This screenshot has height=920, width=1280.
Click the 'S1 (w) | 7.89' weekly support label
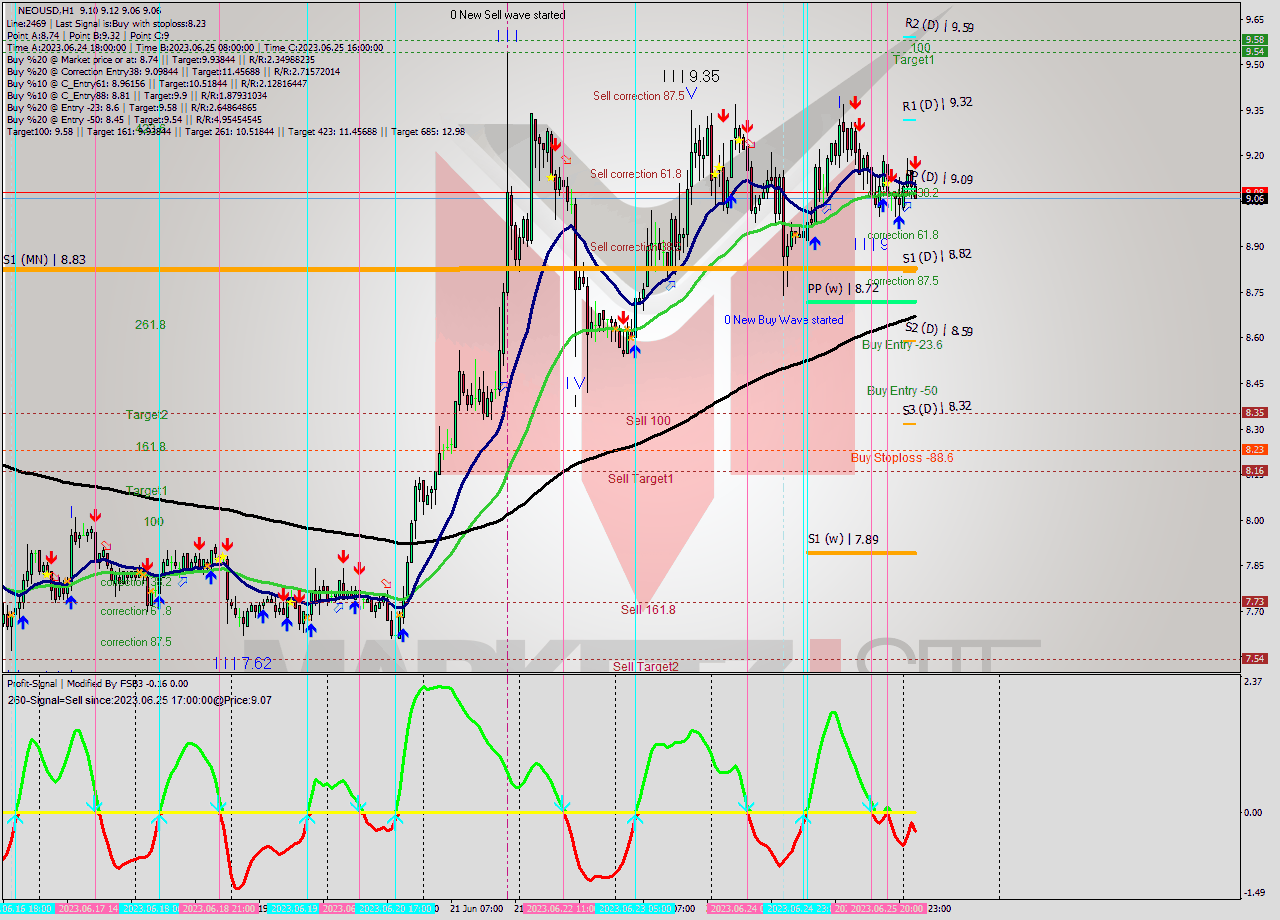click(x=843, y=539)
